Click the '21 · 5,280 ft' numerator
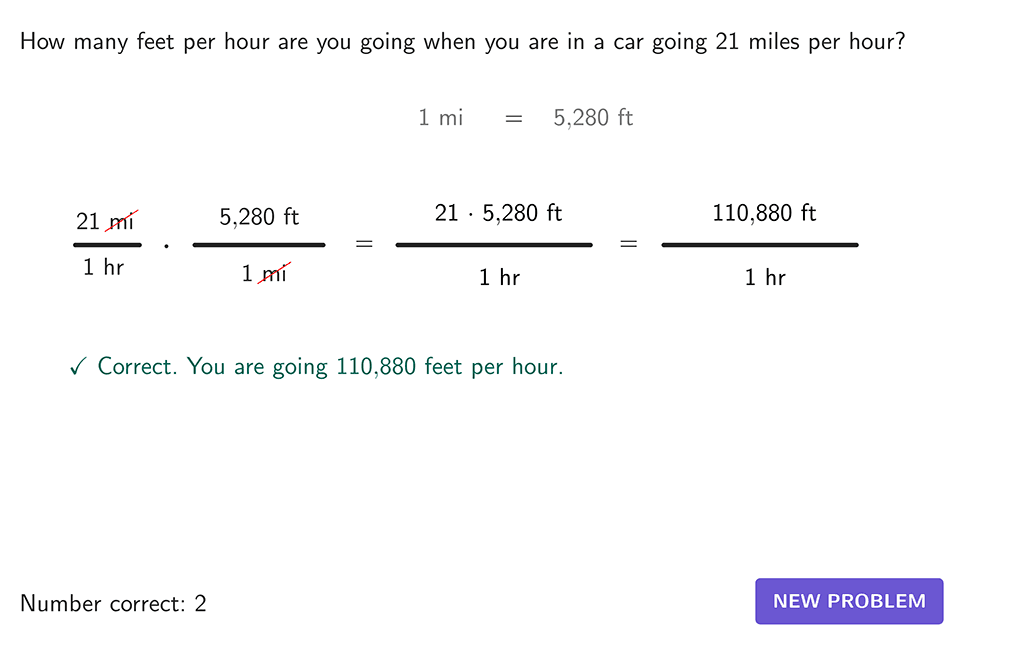 pos(498,213)
